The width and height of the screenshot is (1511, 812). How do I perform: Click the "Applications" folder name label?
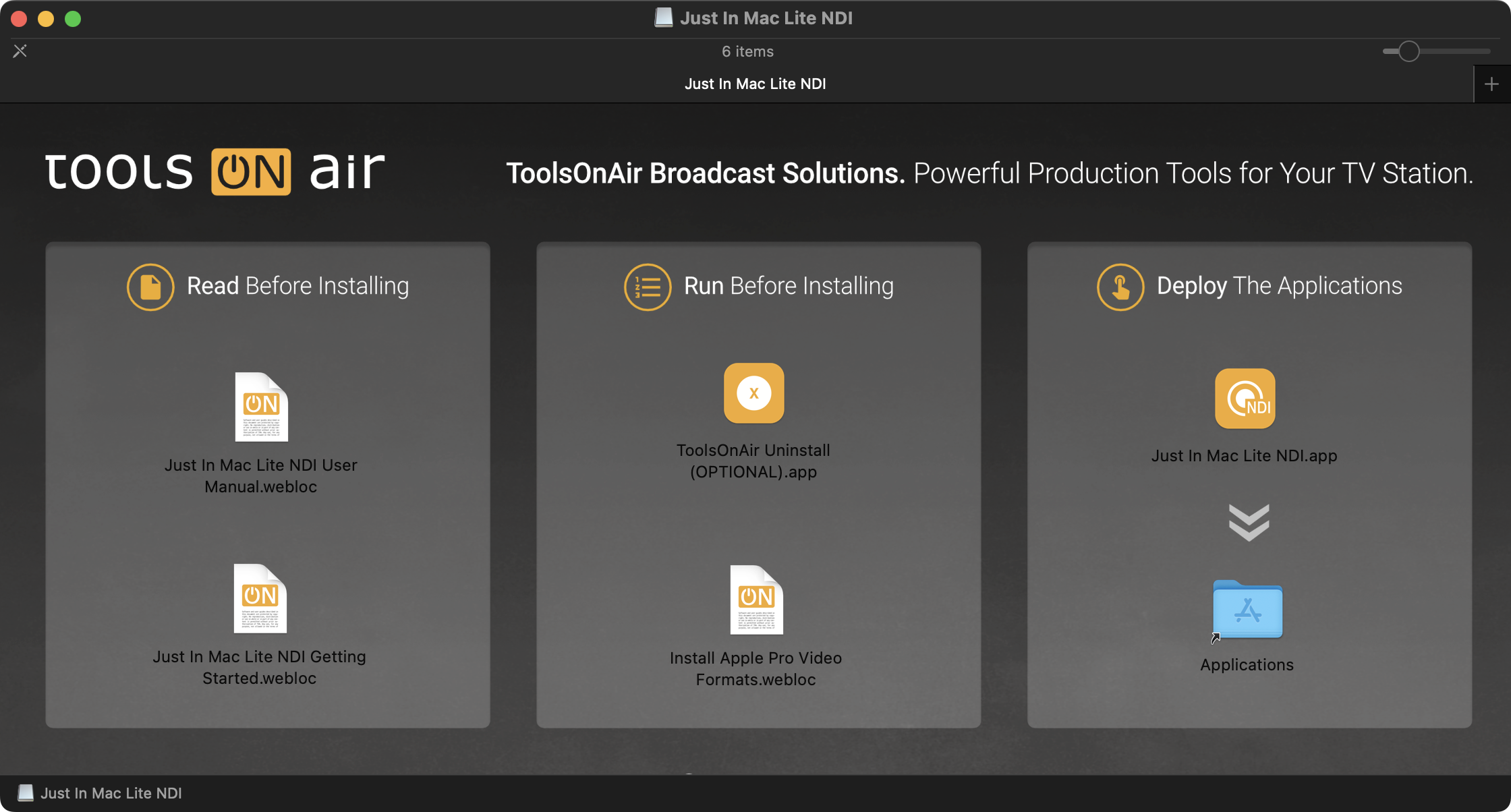pyautogui.click(x=1247, y=665)
